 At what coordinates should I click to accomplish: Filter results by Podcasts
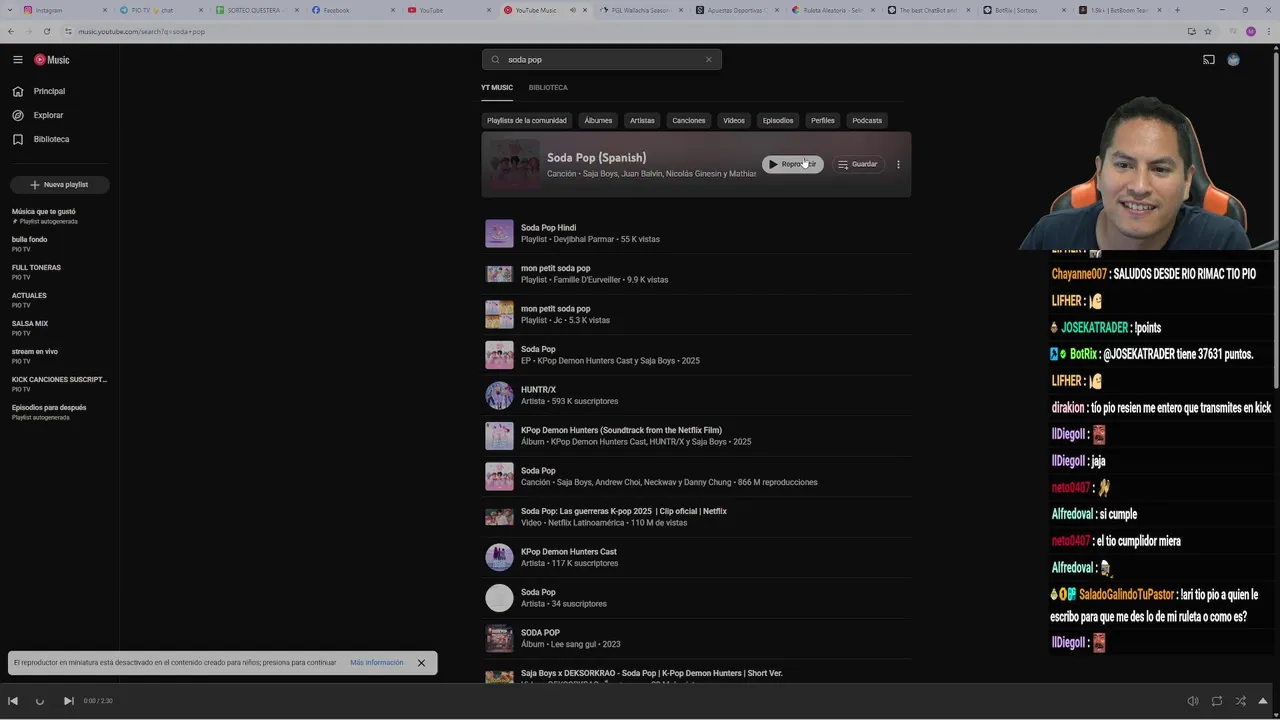[867, 121]
